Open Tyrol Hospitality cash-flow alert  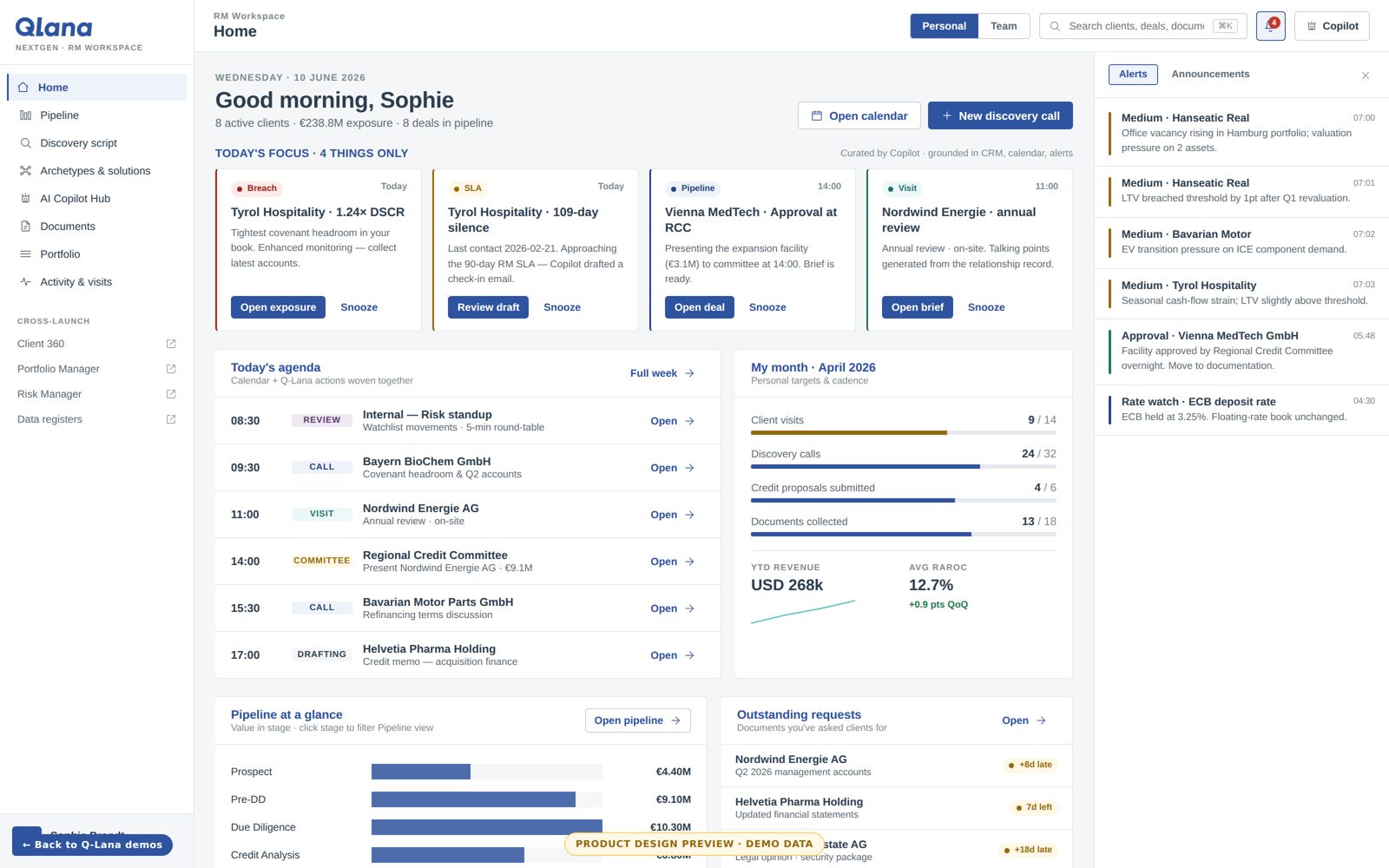pos(1241,294)
